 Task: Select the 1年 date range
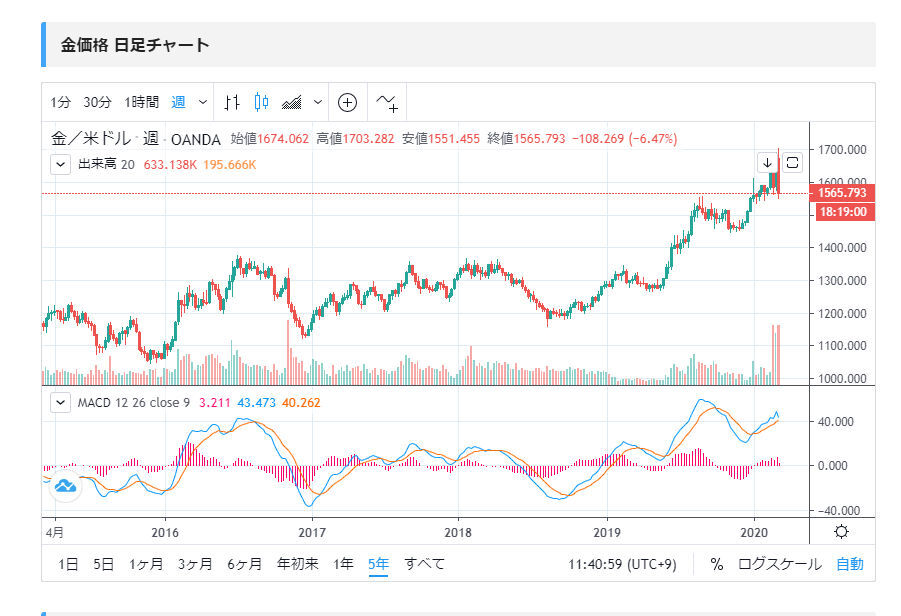click(x=343, y=564)
